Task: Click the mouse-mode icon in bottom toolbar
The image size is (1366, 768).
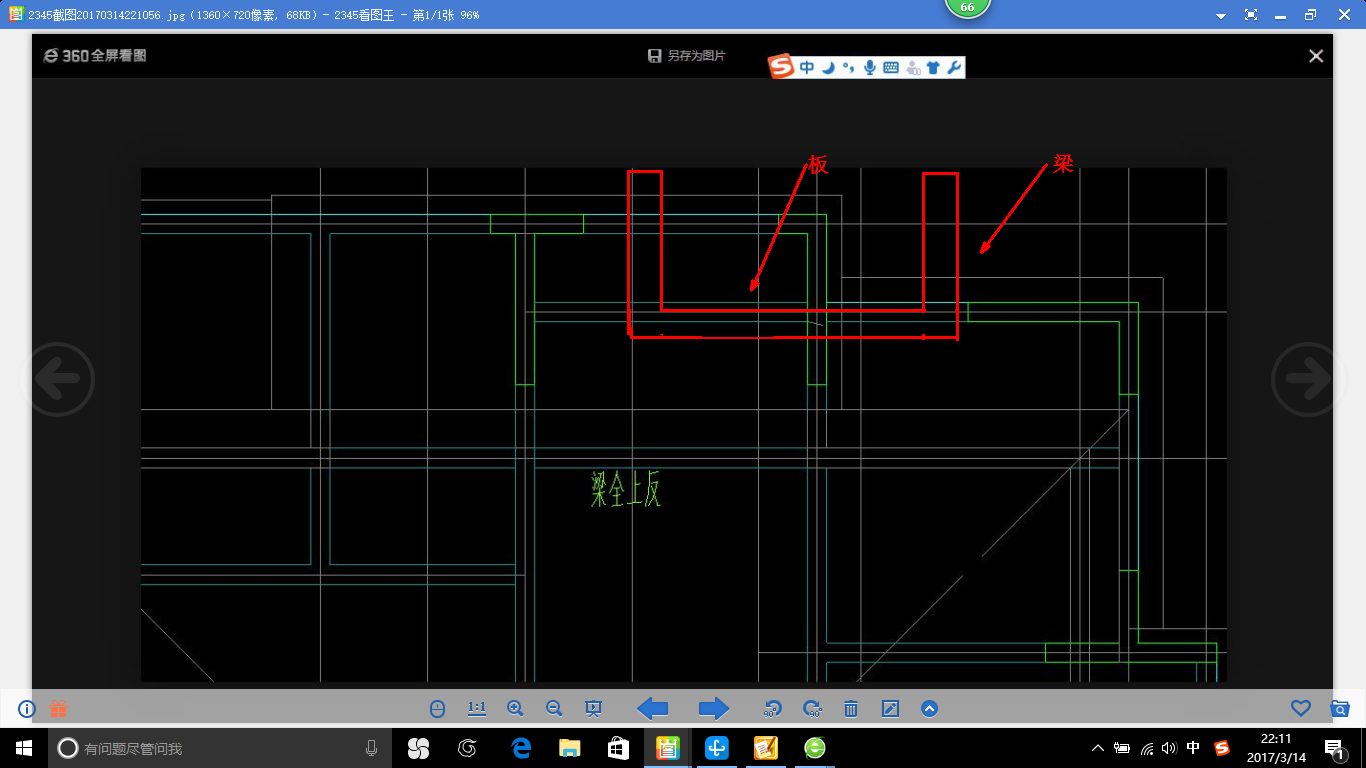Action: point(437,709)
